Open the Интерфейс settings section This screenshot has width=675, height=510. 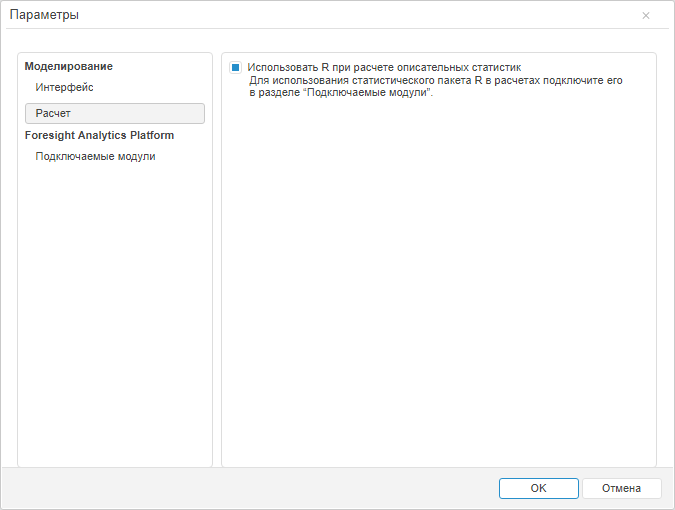tap(64, 87)
